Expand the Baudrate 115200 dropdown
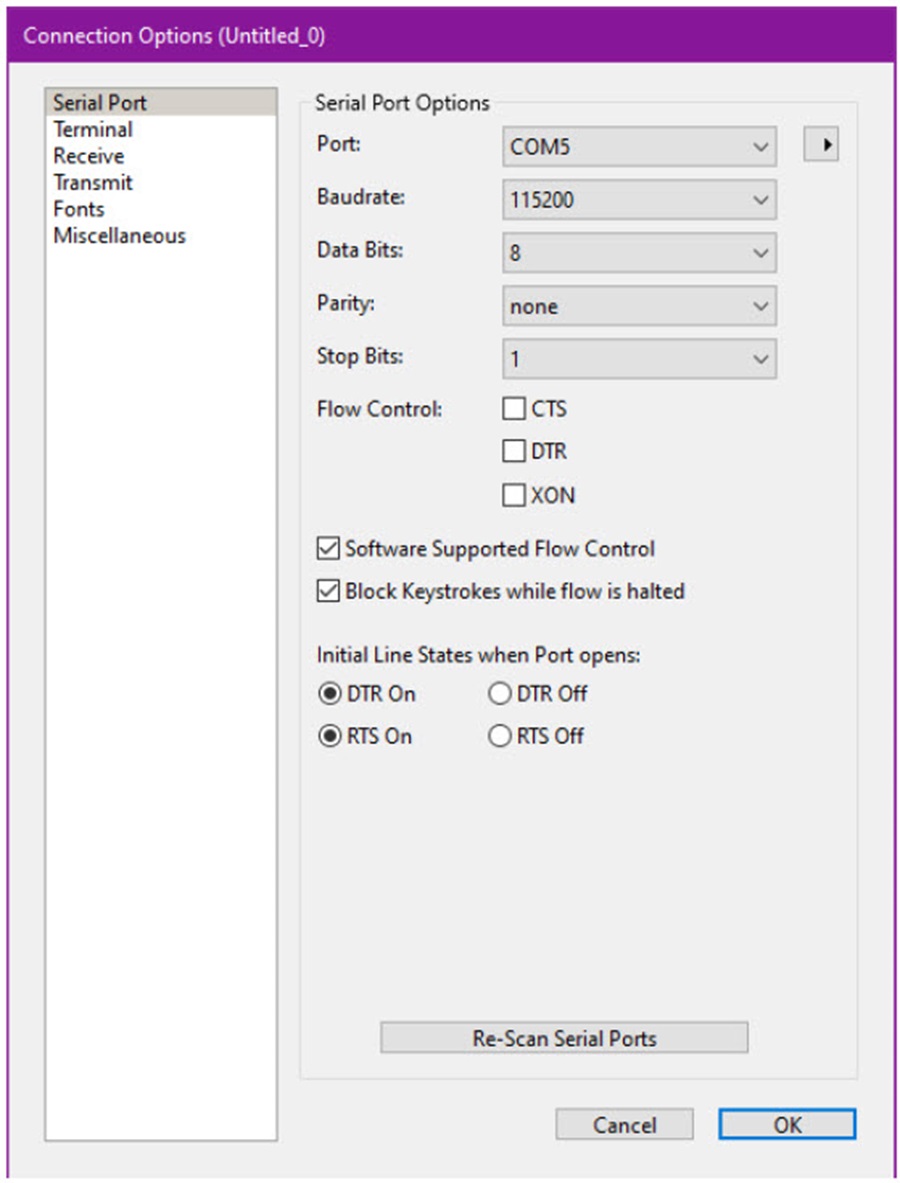900x1183 pixels. point(639,199)
